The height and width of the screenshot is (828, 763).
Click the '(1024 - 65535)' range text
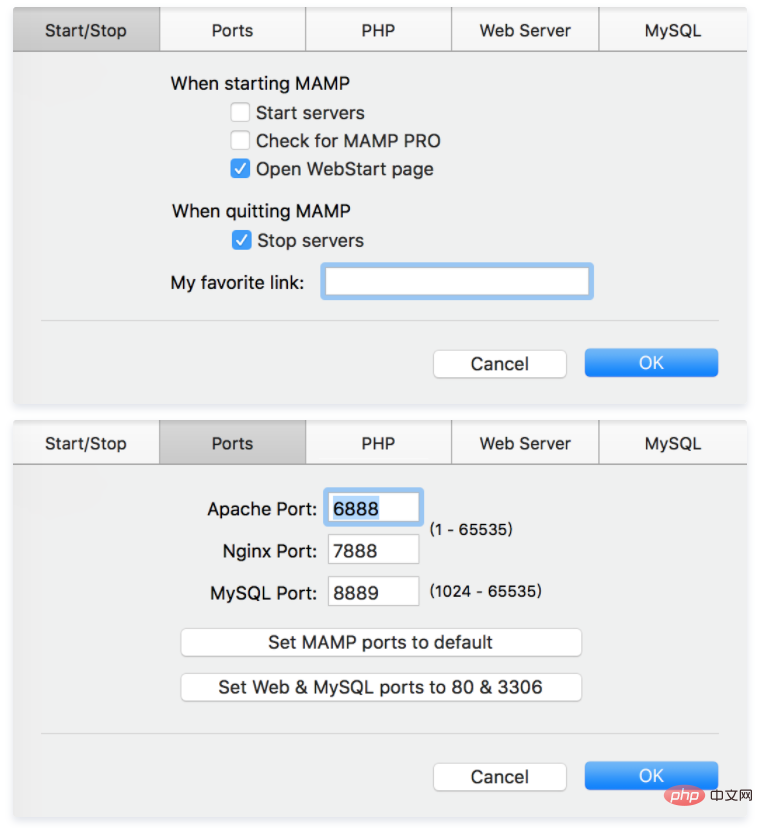point(485,591)
